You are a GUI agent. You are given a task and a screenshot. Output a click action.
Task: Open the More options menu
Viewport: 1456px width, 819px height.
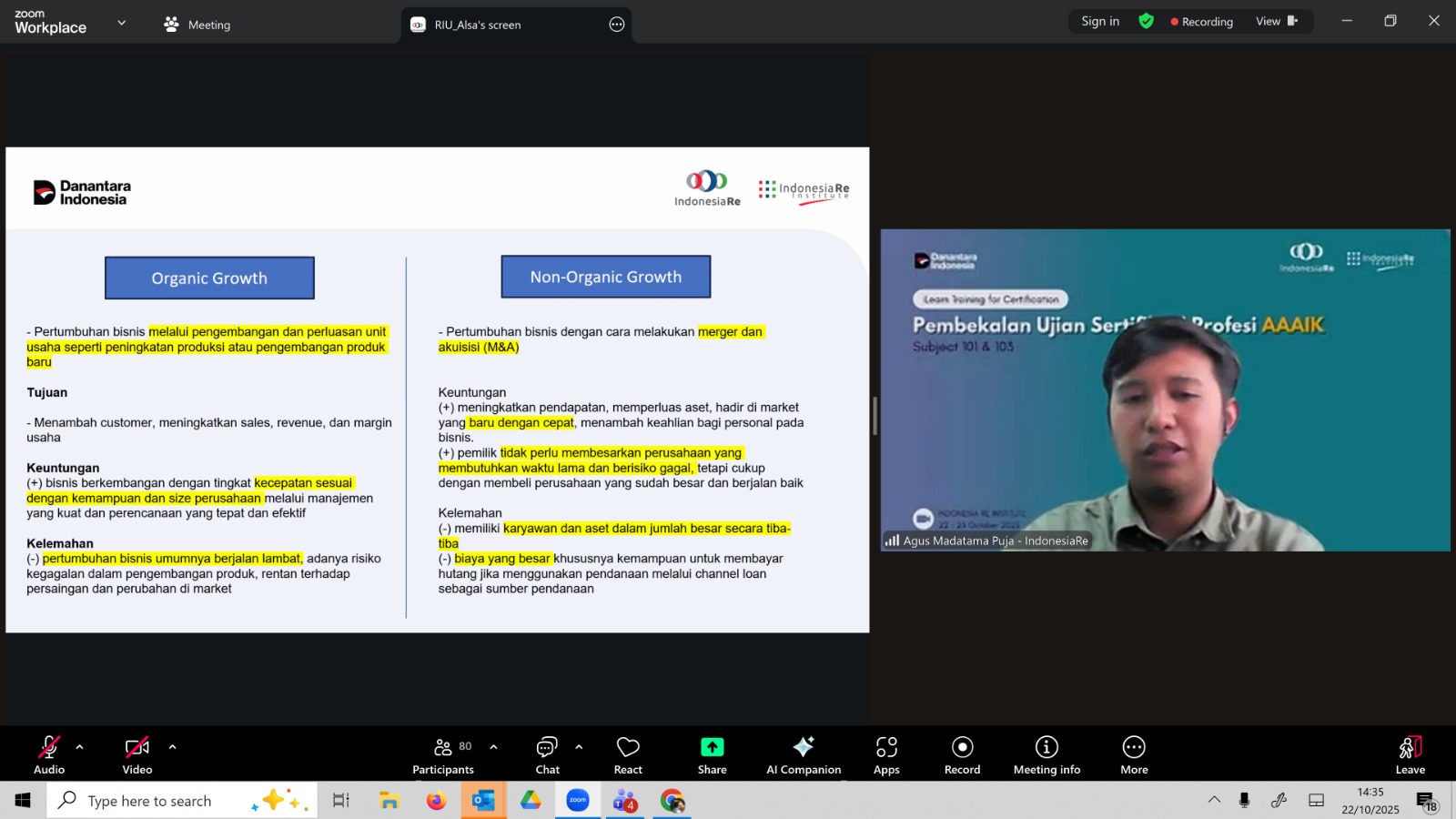tap(1134, 755)
